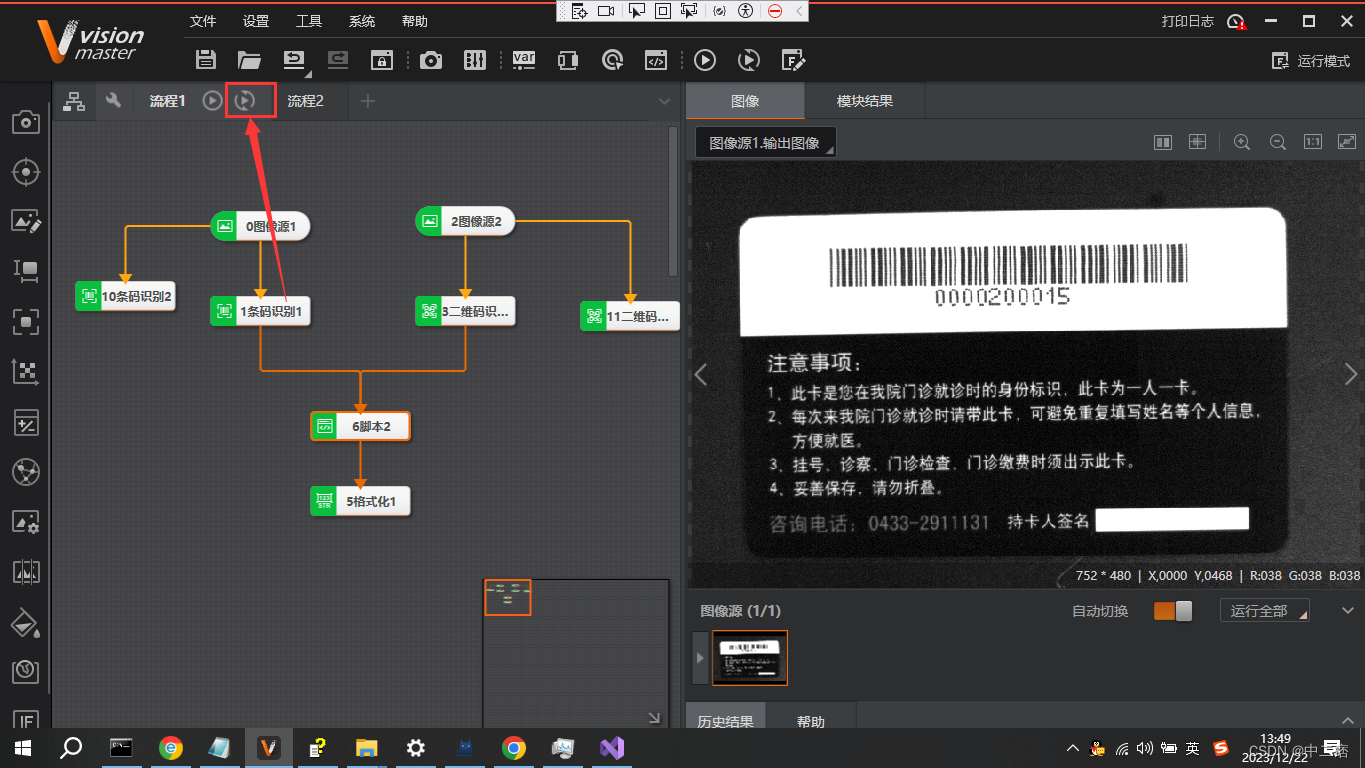Select the 流程1 tab
1365x768 pixels.
coord(167,101)
